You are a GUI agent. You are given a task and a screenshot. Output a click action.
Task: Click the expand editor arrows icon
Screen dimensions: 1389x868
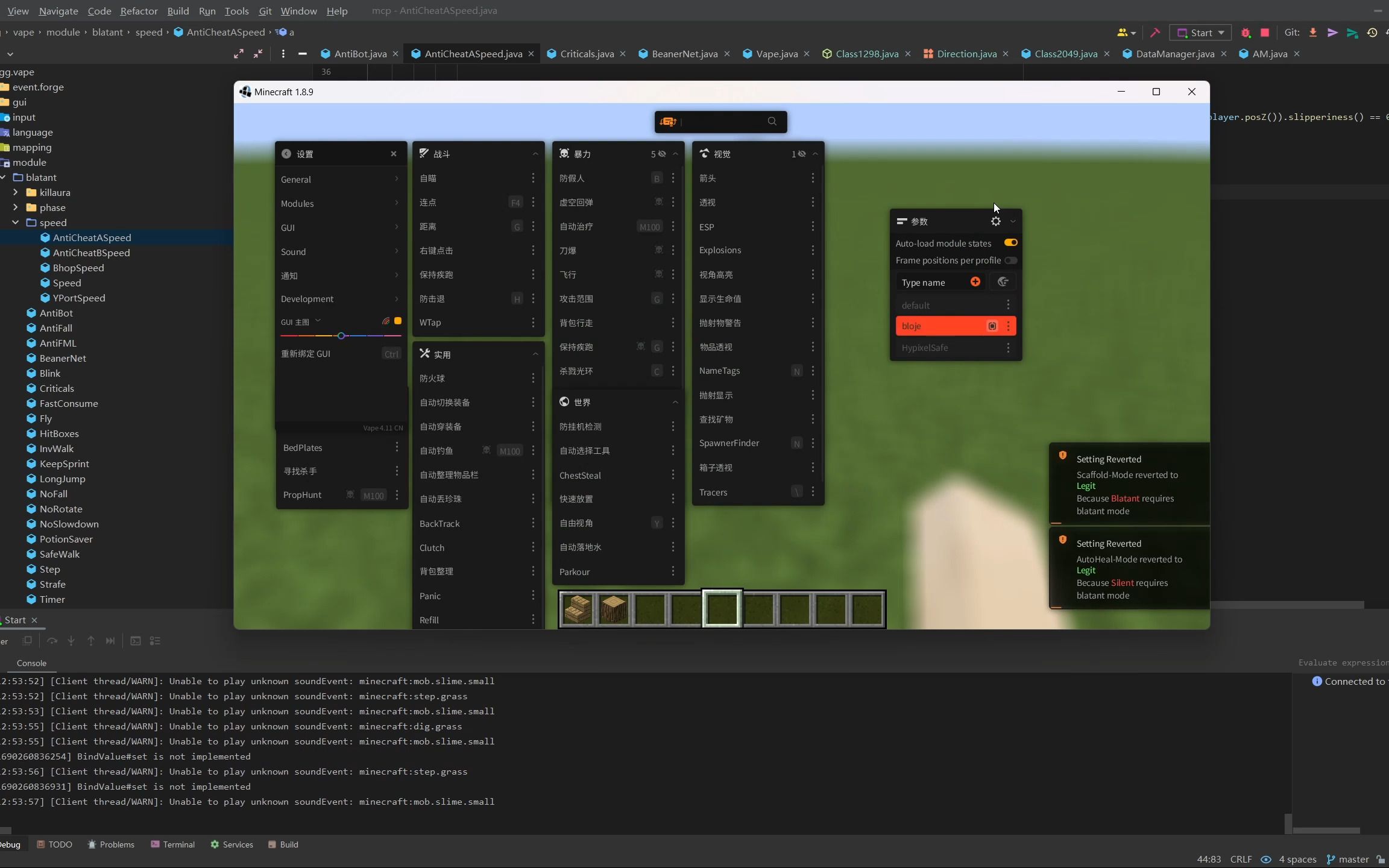(x=239, y=54)
